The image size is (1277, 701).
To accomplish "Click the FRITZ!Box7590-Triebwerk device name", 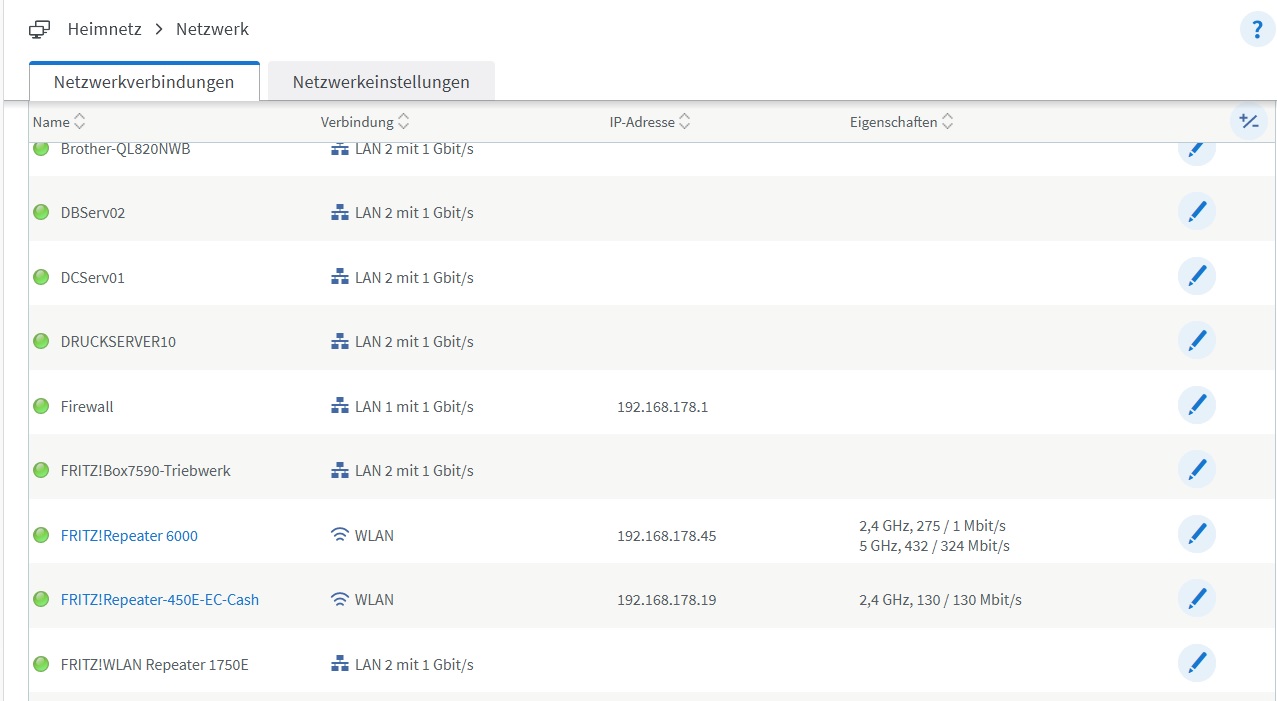I will tap(146, 471).
